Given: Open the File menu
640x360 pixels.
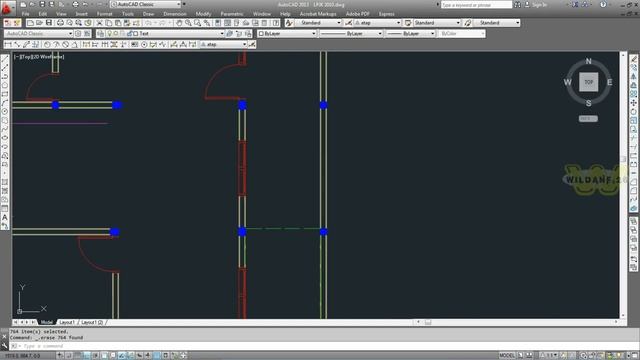Looking at the screenshot, I should 25,14.
